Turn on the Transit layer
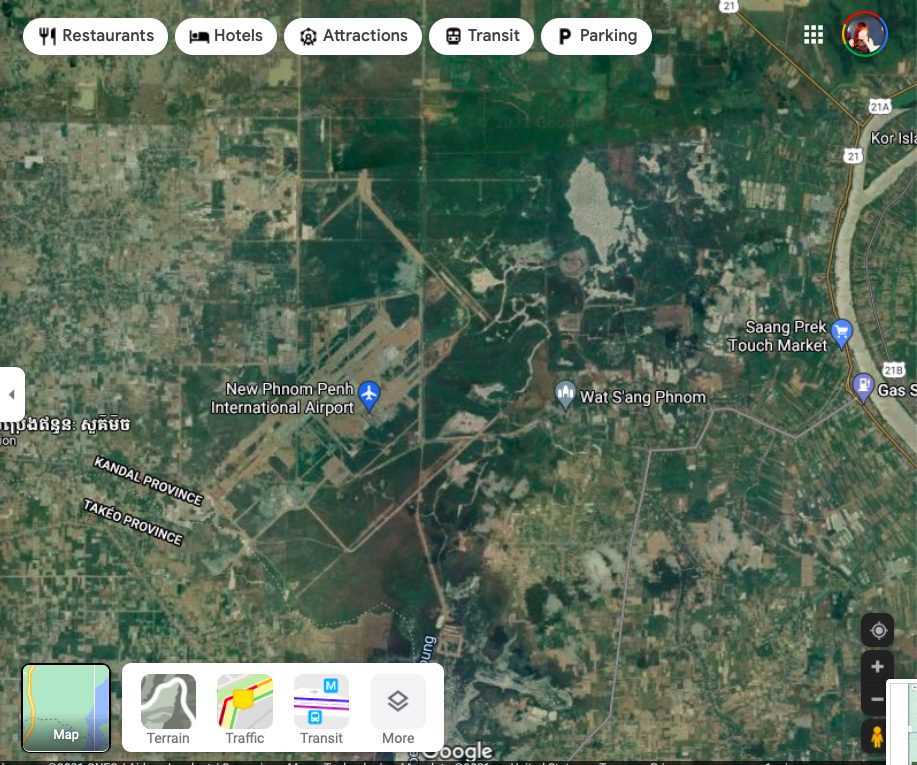Image resolution: width=917 pixels, height=765 pixels. [321, 709]
